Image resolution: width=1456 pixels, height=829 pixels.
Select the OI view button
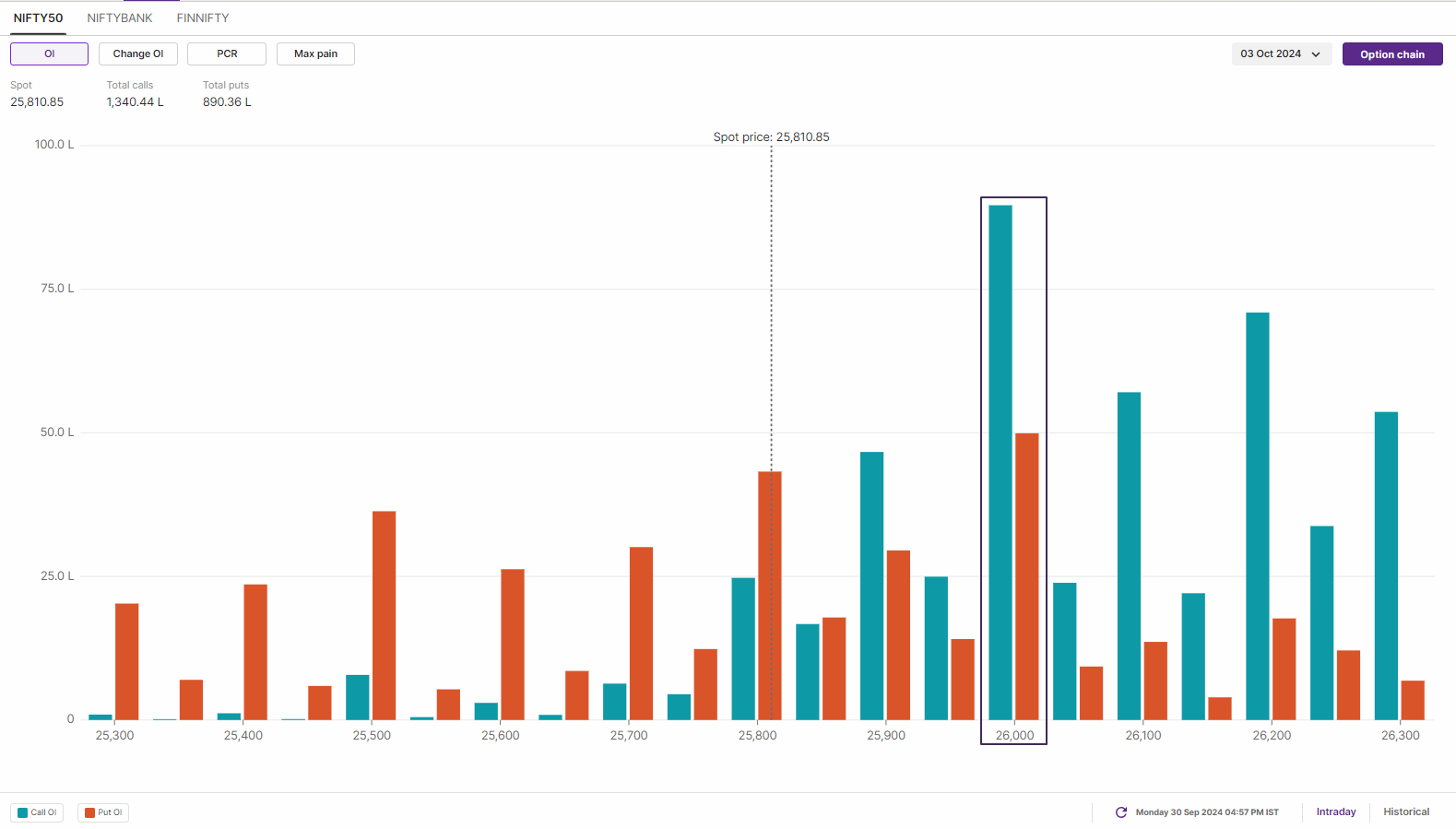point(50,53)
